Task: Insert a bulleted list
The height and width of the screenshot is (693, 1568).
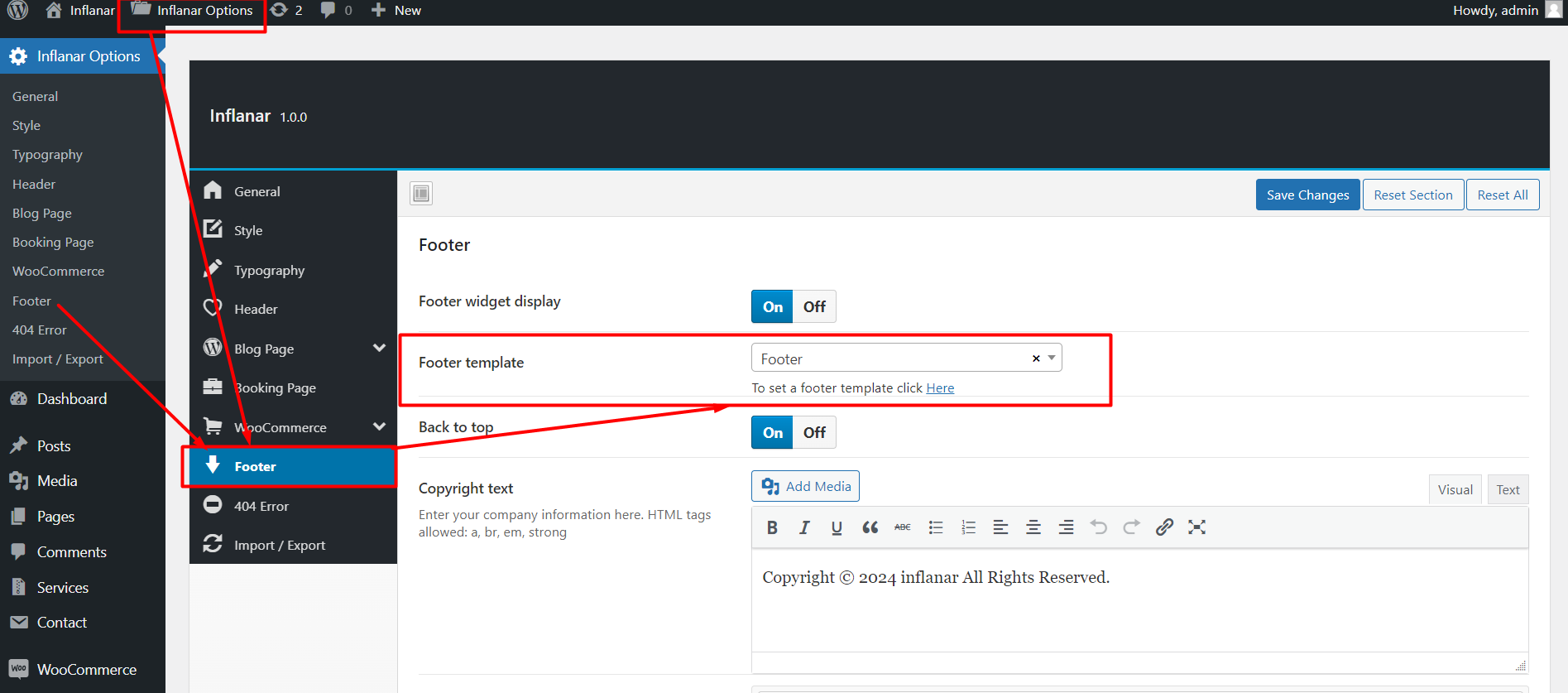Action: (x=936, y=527)
